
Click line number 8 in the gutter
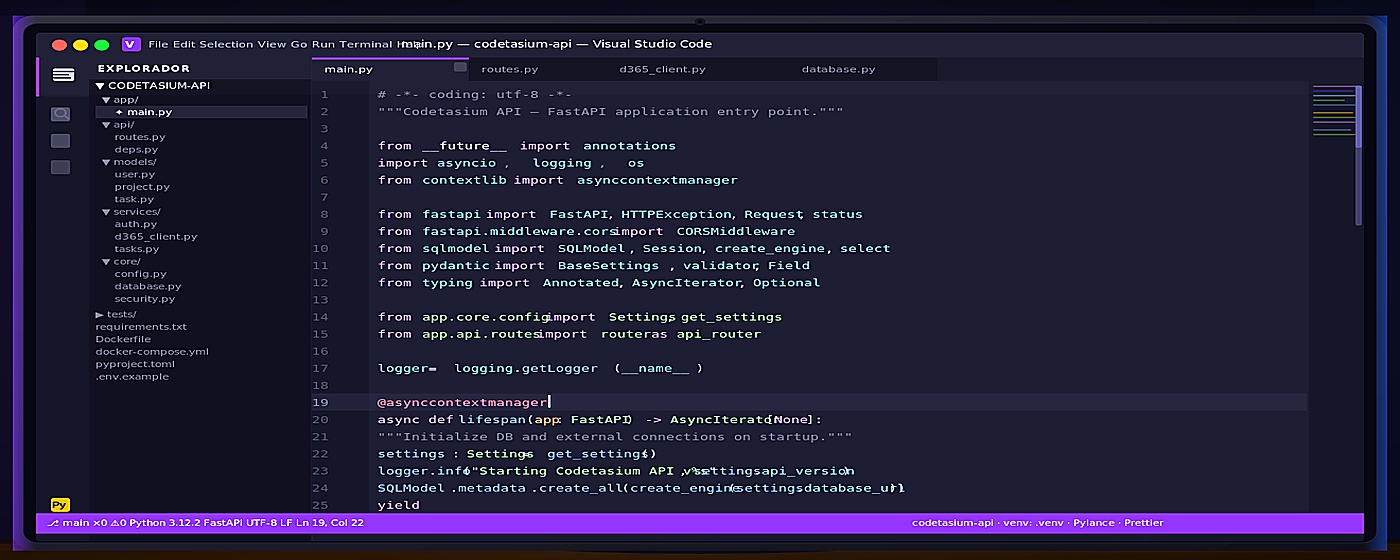coord(324,214)
